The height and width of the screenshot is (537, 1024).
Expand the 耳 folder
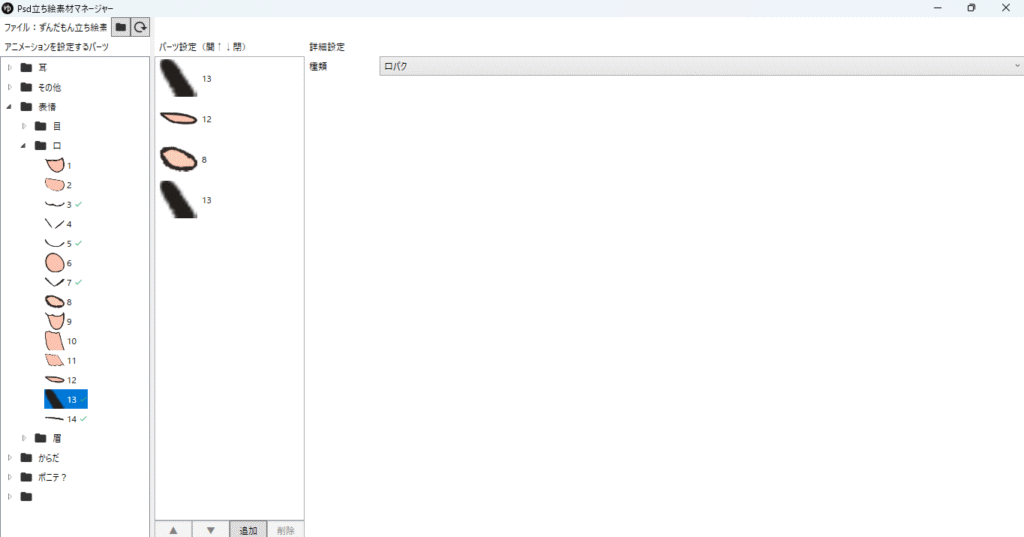tap(10, 68)
